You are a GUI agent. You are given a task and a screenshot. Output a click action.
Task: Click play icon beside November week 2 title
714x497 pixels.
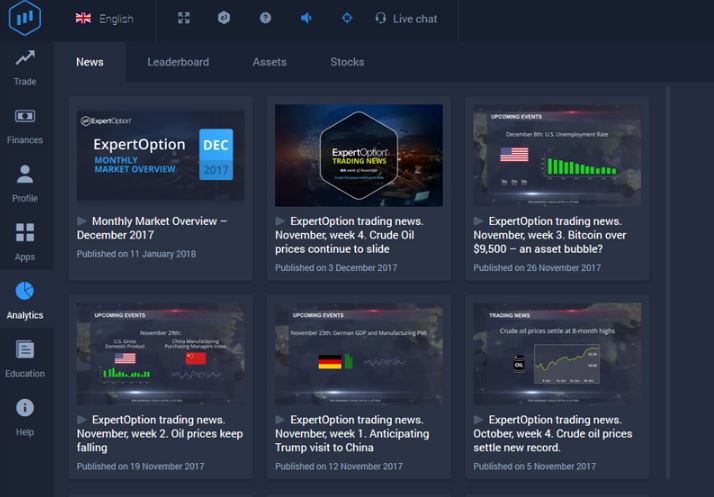[x=82, y=420]
